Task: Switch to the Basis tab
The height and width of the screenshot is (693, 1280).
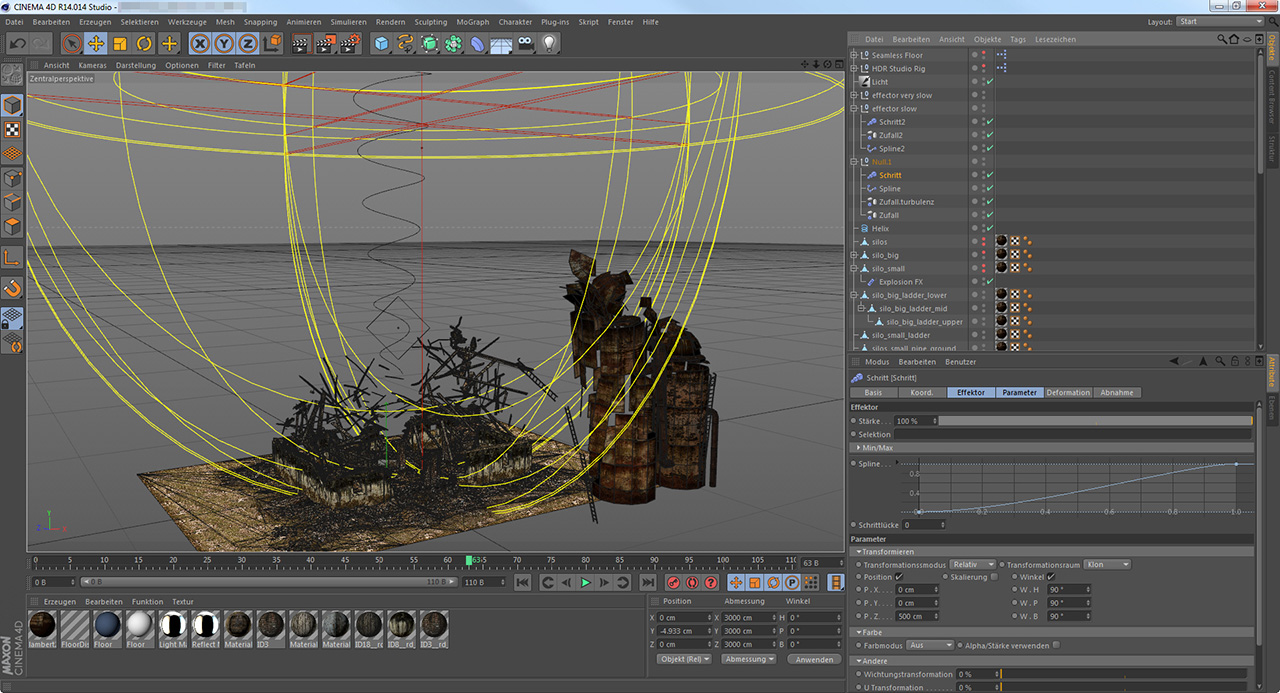Action: point(873,392)
